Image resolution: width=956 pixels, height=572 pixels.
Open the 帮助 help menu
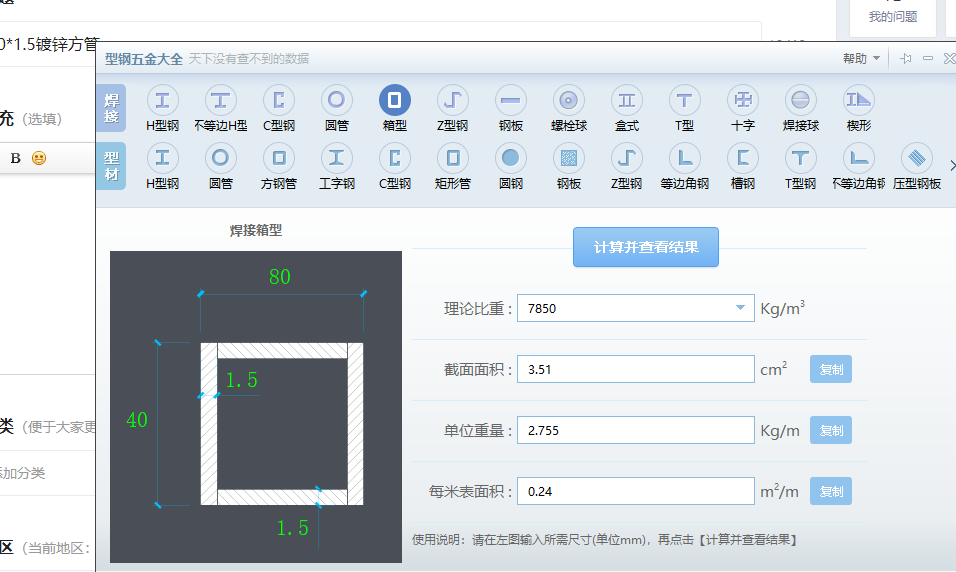[x=861, y=59]
